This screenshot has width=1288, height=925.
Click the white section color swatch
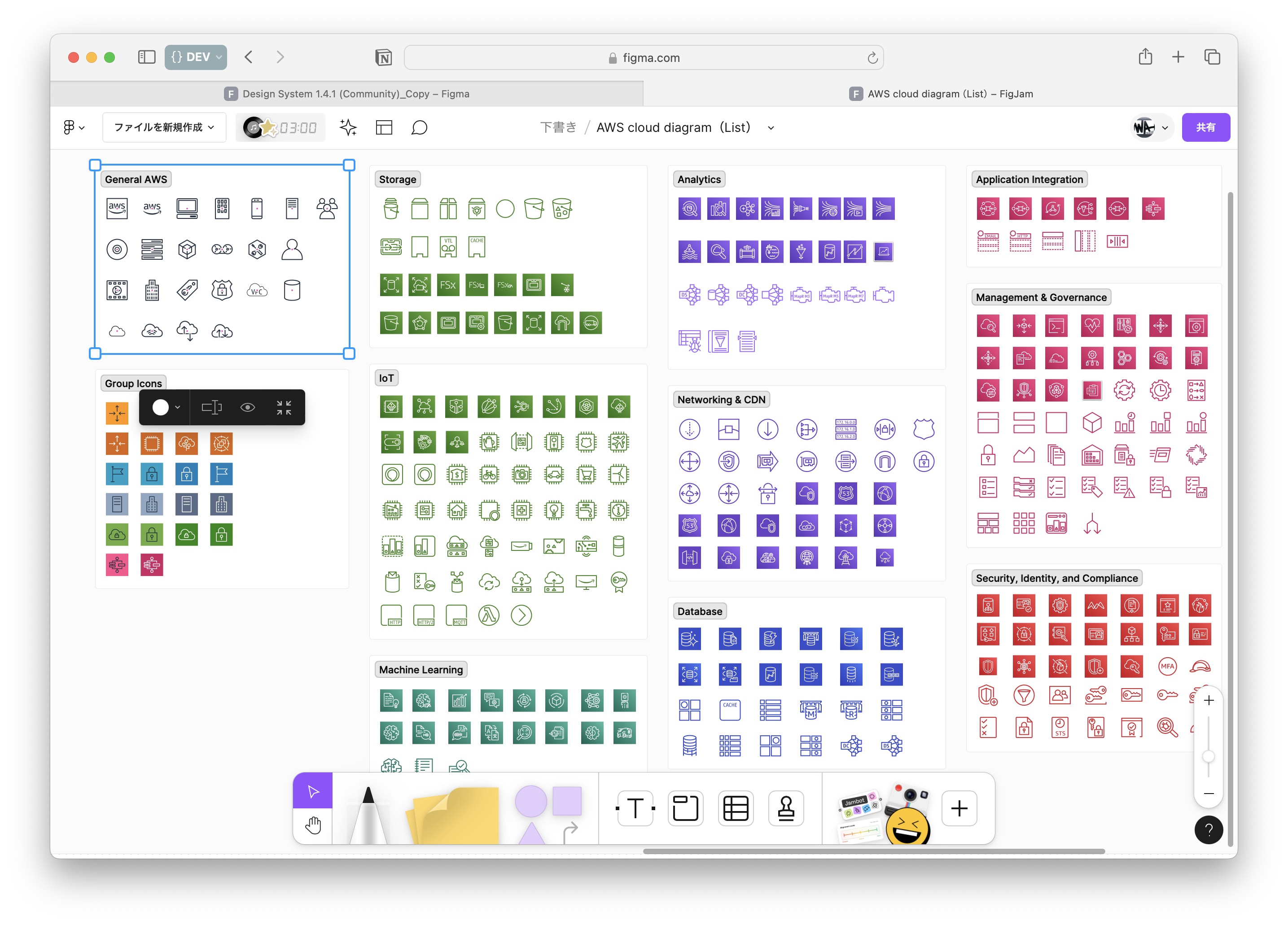[161, 407]
